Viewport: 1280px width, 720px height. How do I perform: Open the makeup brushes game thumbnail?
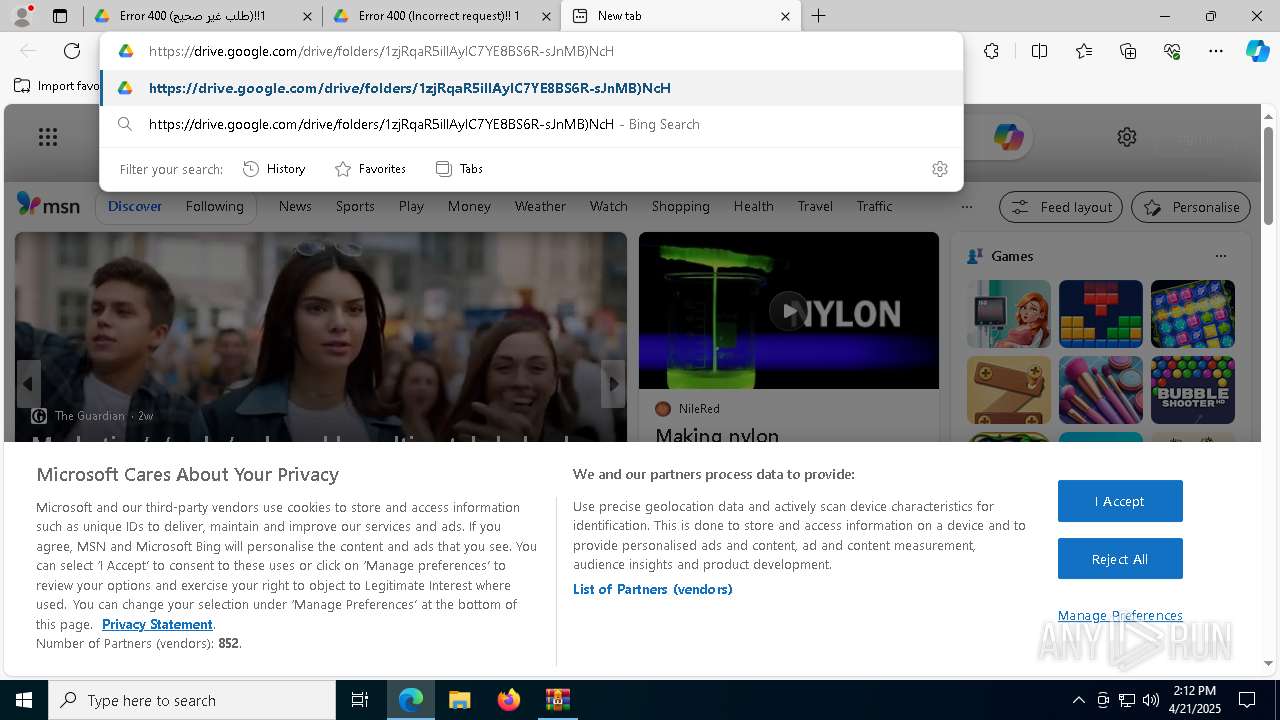[x=1100, y=390]
